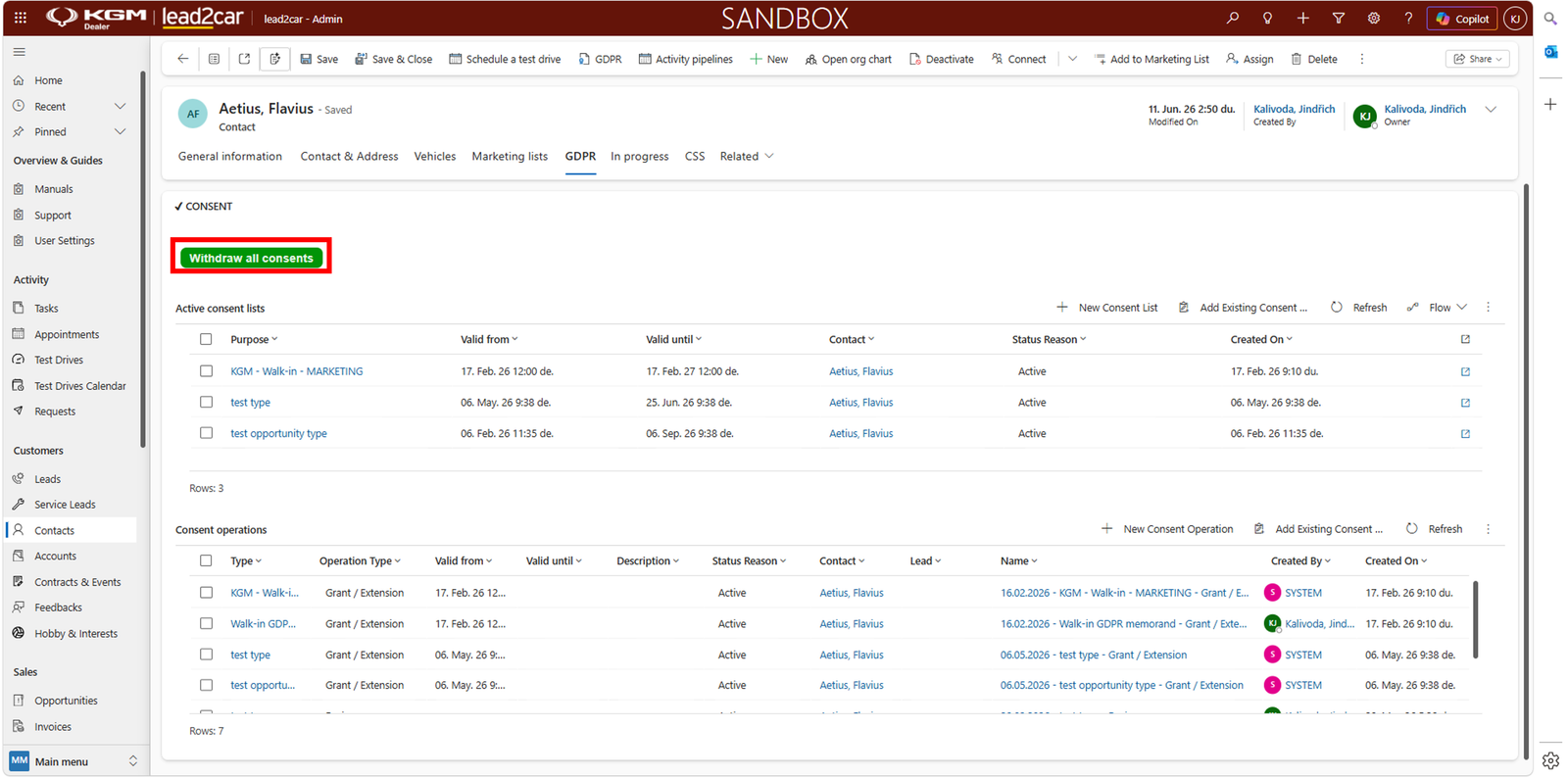This screenshot has height=777, width=1568.
Task: Check the test type consent list row
Action: 206,402
